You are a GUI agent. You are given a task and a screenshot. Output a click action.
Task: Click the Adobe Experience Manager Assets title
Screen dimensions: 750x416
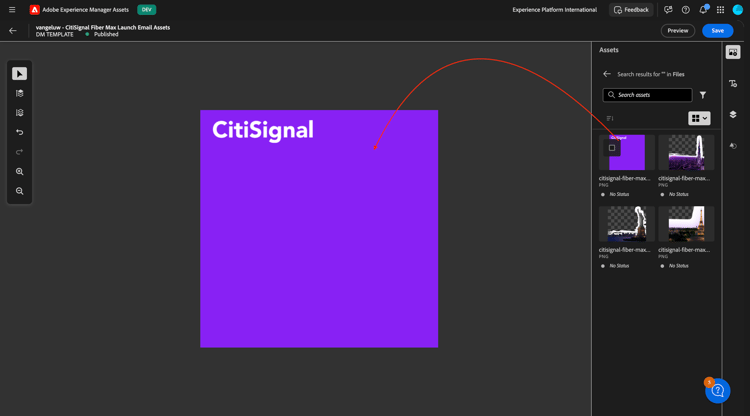pyautogui.click(x=86, y=10)
